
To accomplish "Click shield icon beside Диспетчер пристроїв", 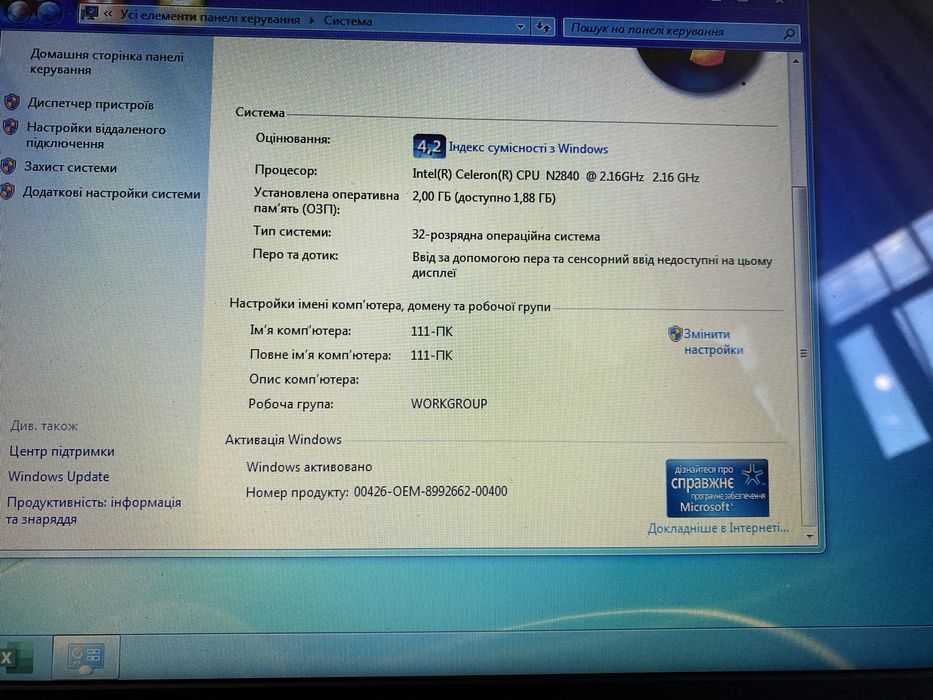I will tap(12, 102).
